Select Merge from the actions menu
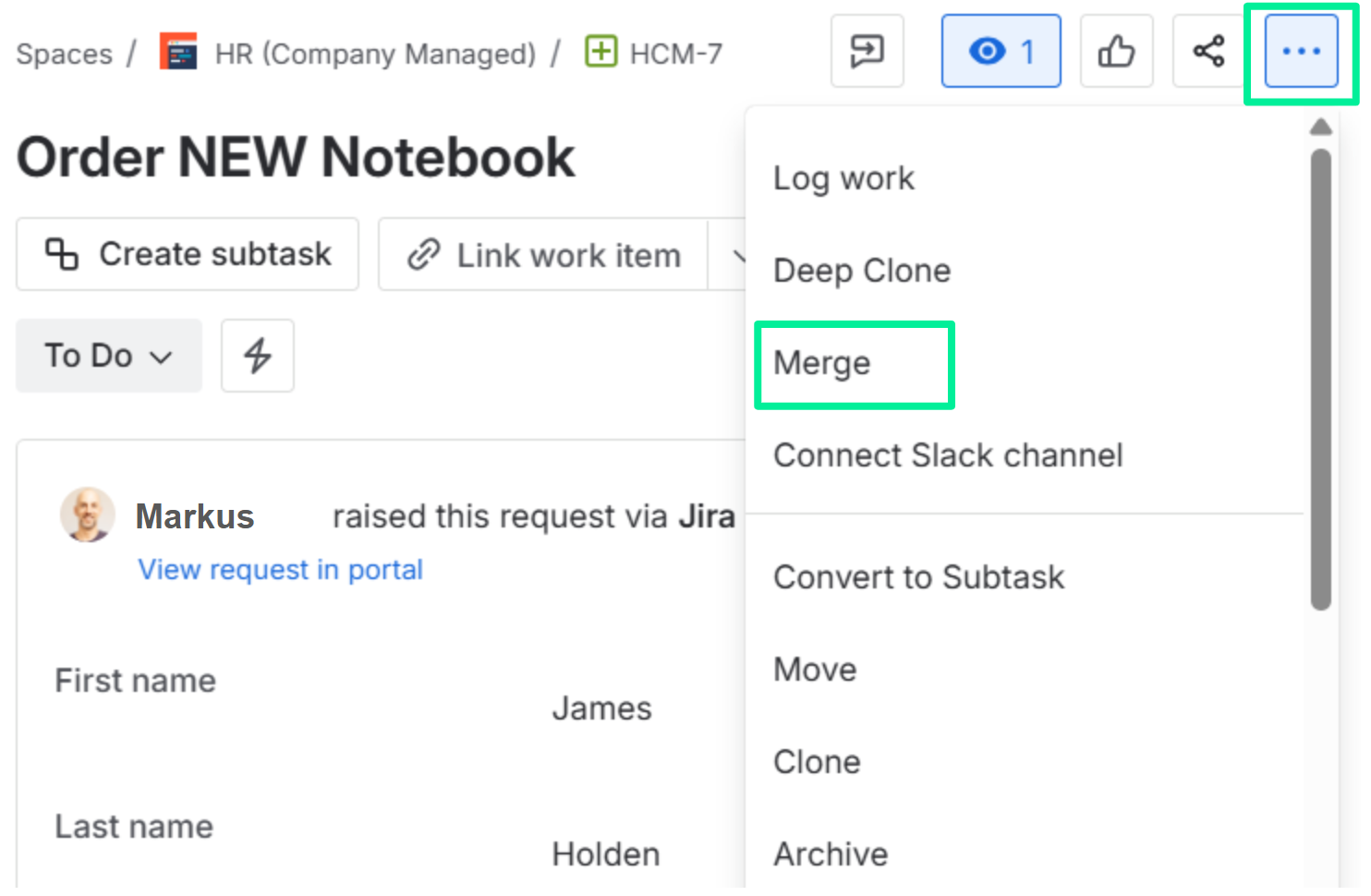This screenshot has height=896, width=1371. [821, 364]
